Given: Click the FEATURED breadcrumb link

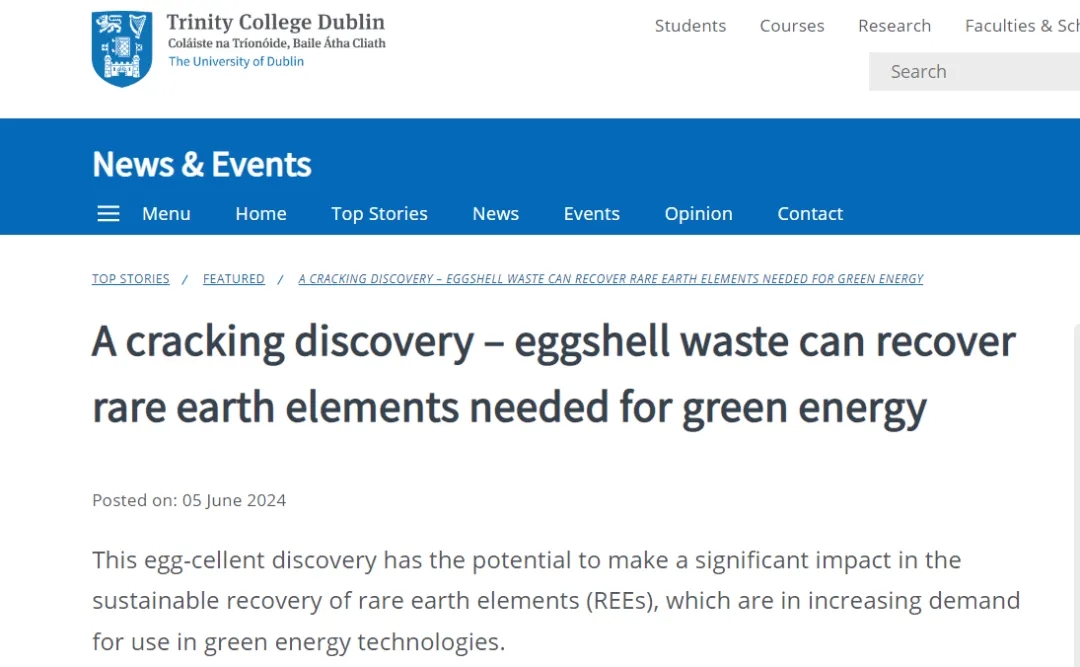Looking at the screenshot, I should [x=233, y=279].
